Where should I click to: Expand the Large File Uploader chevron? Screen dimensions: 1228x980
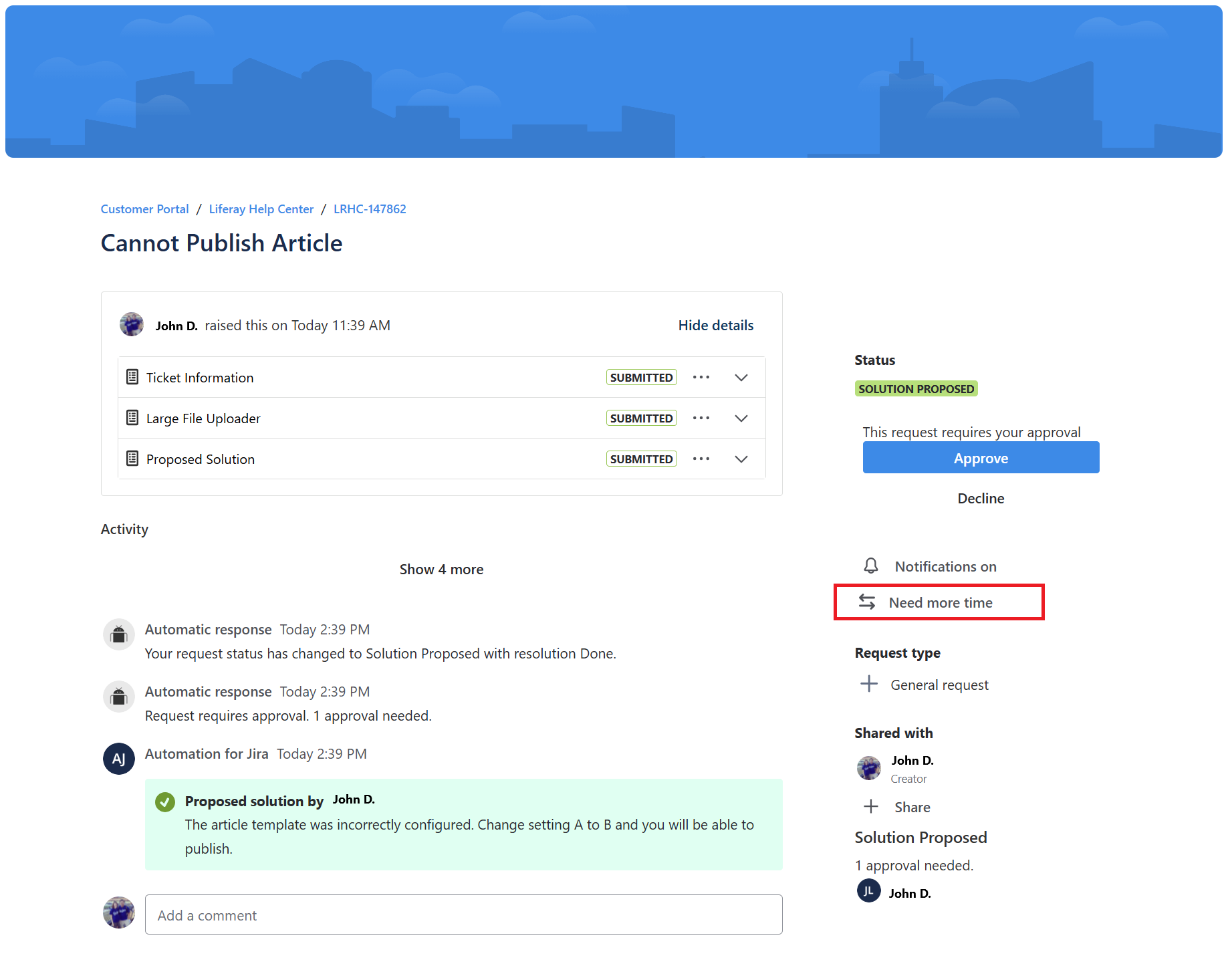click(x=741, y=418)
